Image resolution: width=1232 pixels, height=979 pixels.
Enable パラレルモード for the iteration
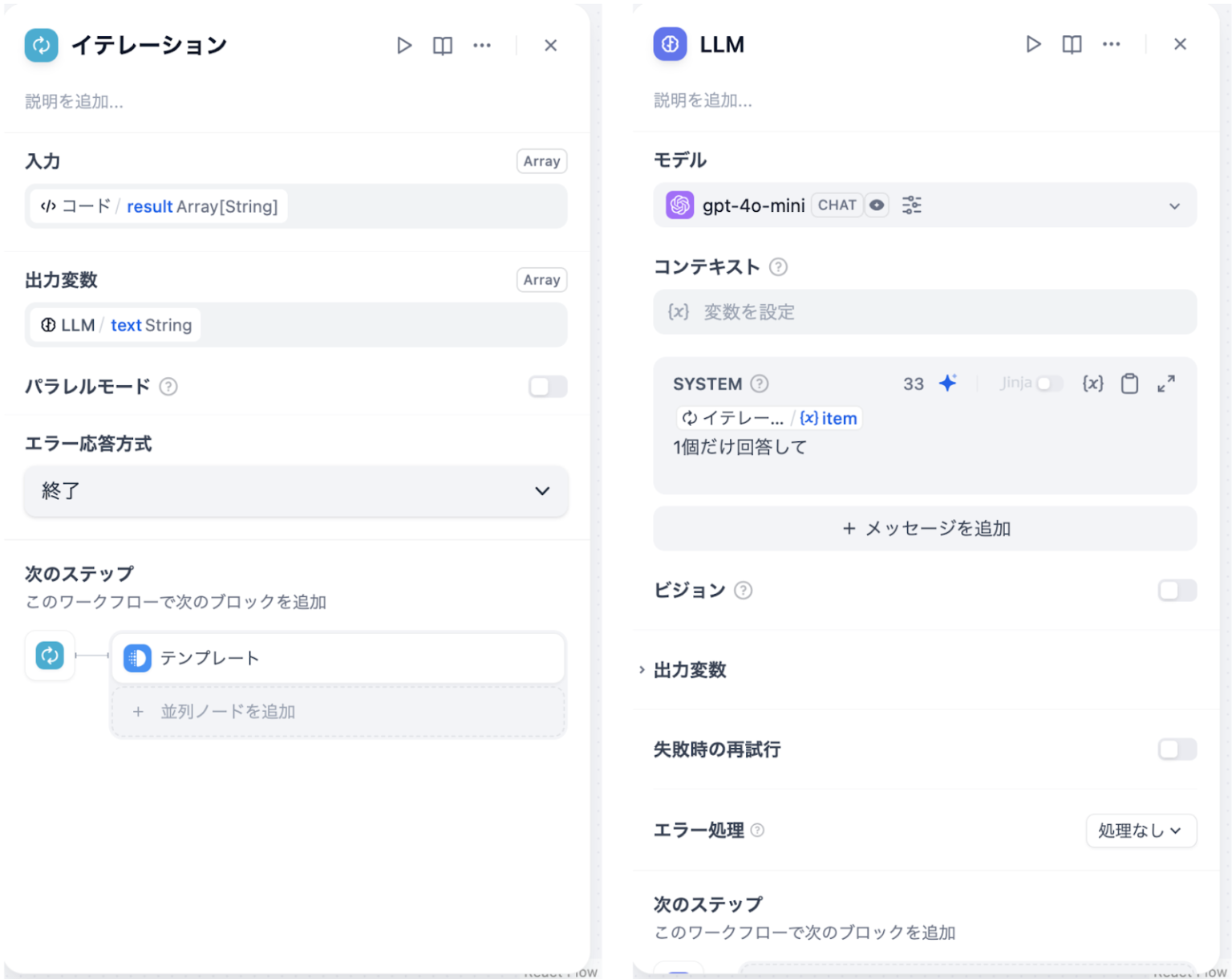click(548, 386)
